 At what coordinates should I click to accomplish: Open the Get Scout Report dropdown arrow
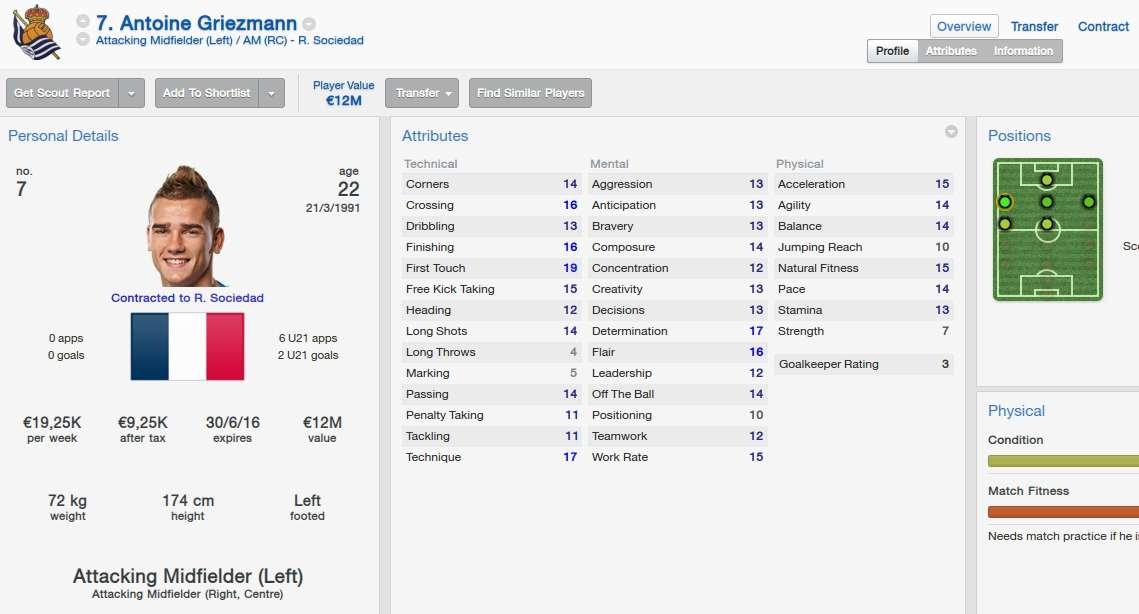pyautogui.click(x=132, y=93)
